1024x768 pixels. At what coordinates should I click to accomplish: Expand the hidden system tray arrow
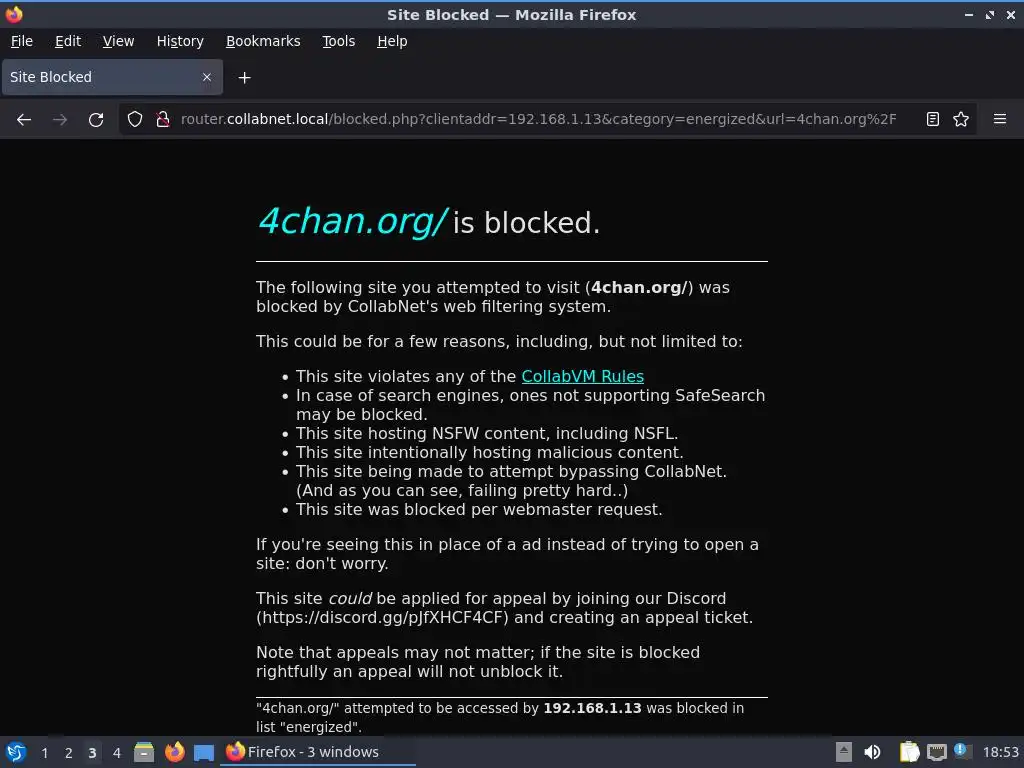(844, 752)
